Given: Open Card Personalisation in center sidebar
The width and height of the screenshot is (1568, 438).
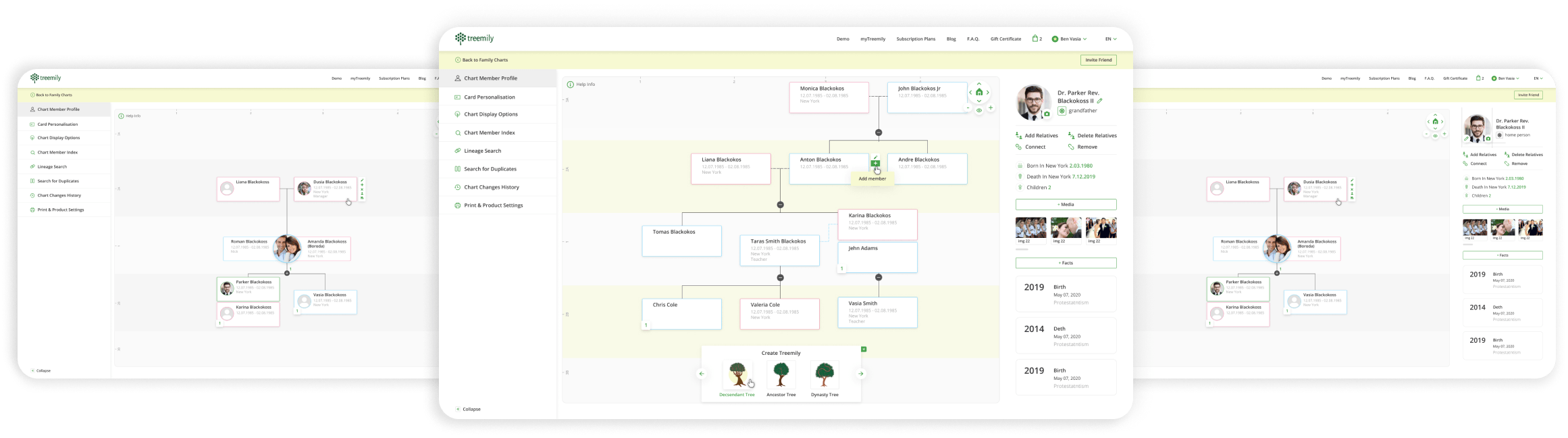Looking at the screenshot, I should click(x=498, y=97).
